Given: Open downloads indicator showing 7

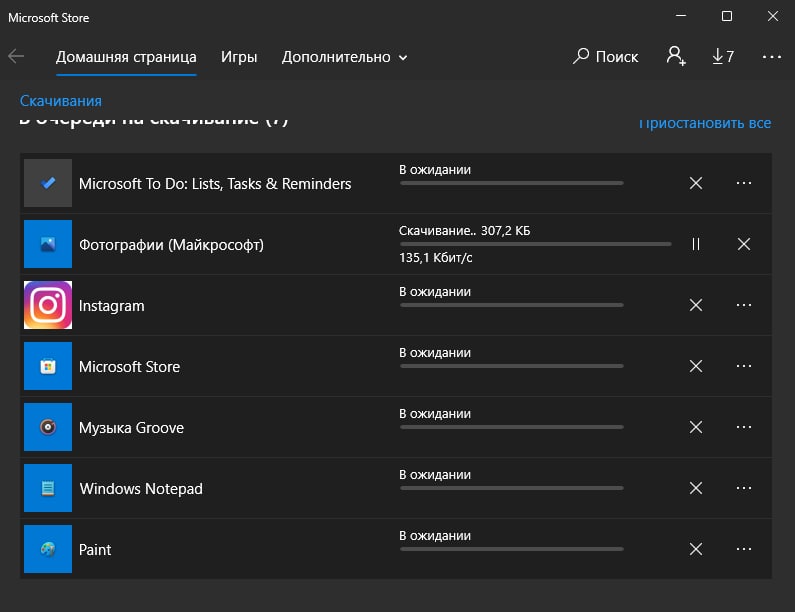Looking at the screenshot, I should pos(723,56).
